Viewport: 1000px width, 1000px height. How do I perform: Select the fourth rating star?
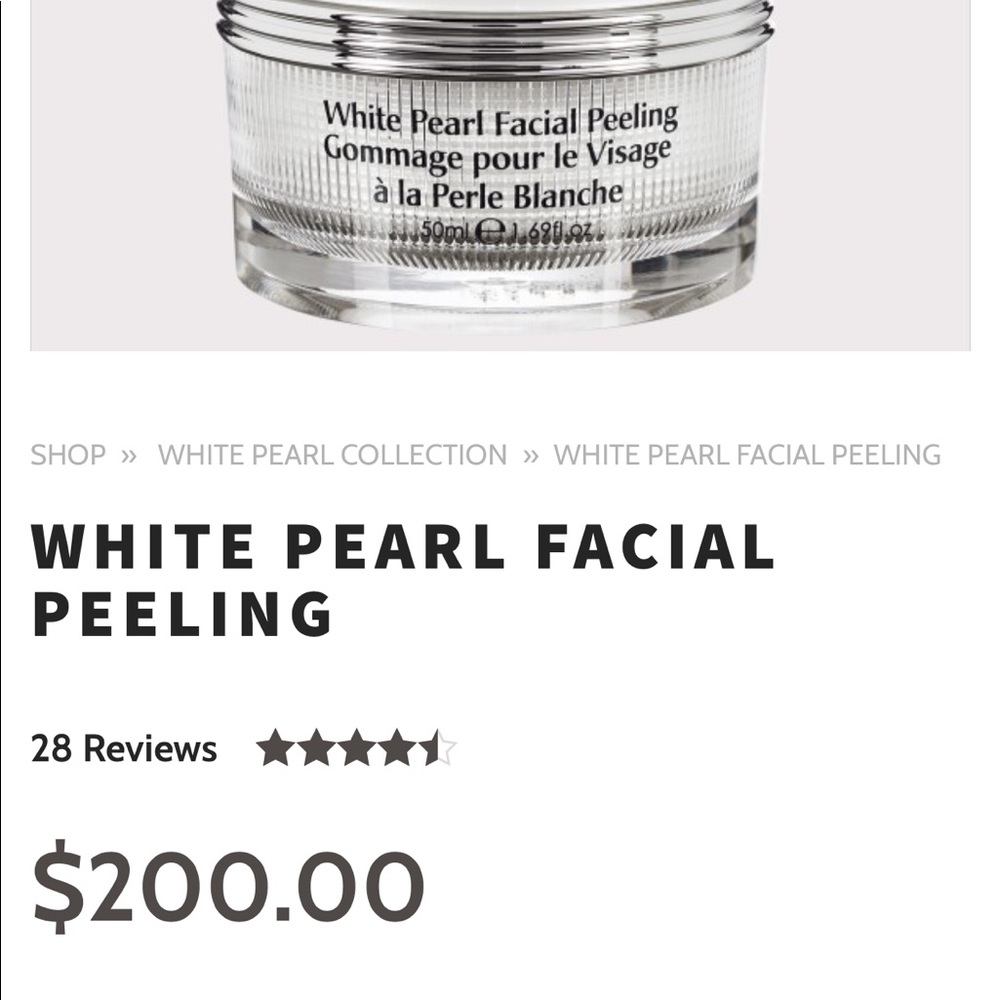(x=400, y=747)
